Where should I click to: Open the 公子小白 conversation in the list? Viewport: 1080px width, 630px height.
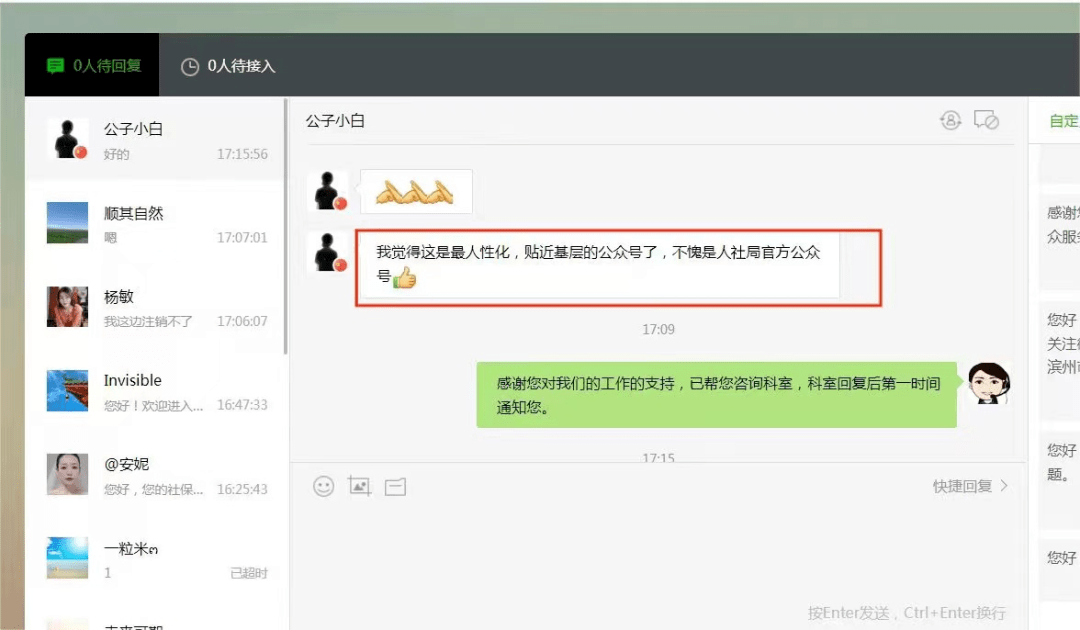point(155,140)
